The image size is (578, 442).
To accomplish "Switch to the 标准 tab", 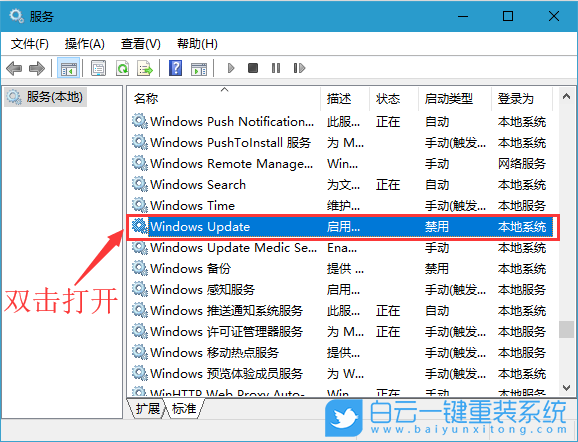I will 184,408.
